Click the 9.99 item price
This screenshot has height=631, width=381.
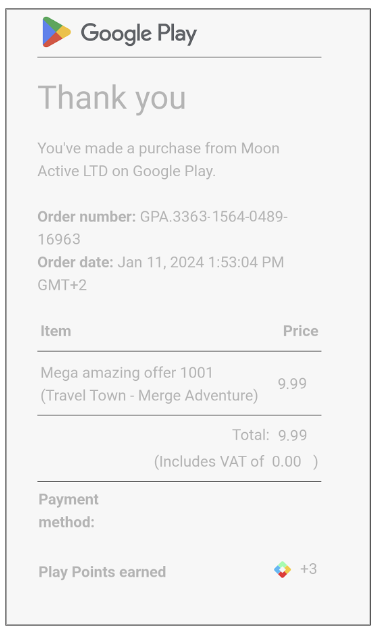pyautogui.click(x=292, y=384)
